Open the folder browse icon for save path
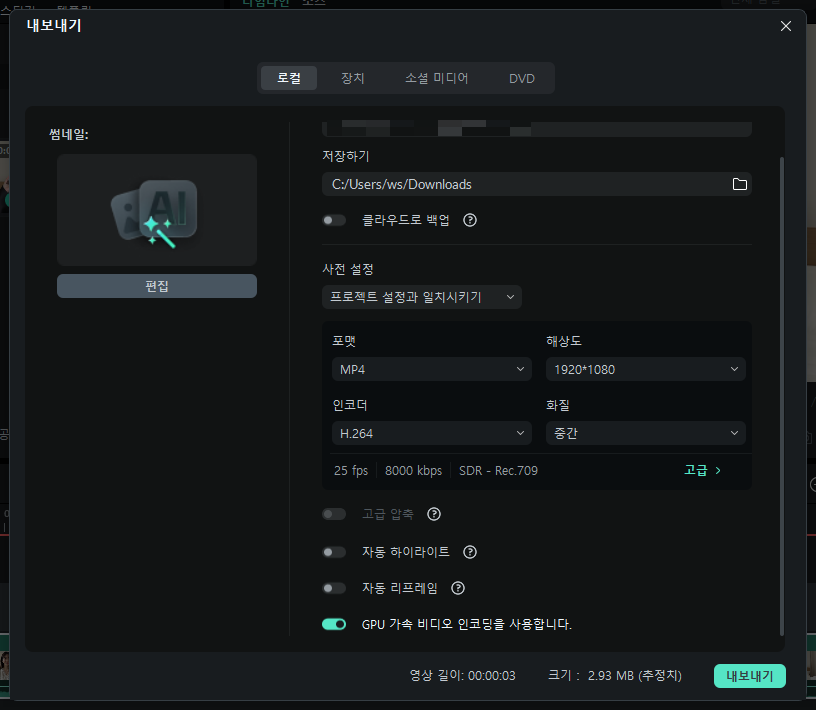The height and width of the screenshot is (710, 816). (x=740, y=184)
